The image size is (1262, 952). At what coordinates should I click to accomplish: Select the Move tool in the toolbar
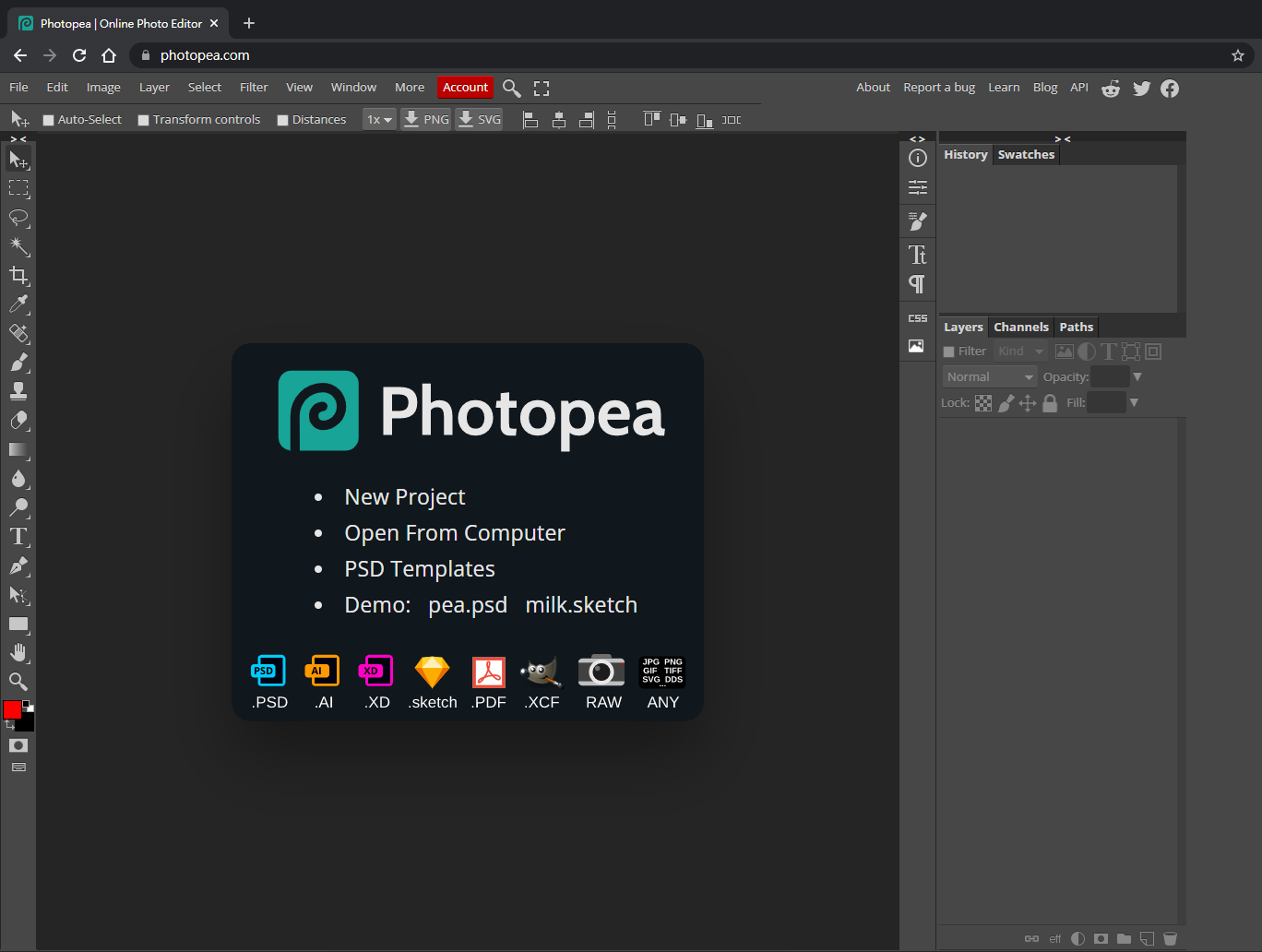tap(18, 161)
